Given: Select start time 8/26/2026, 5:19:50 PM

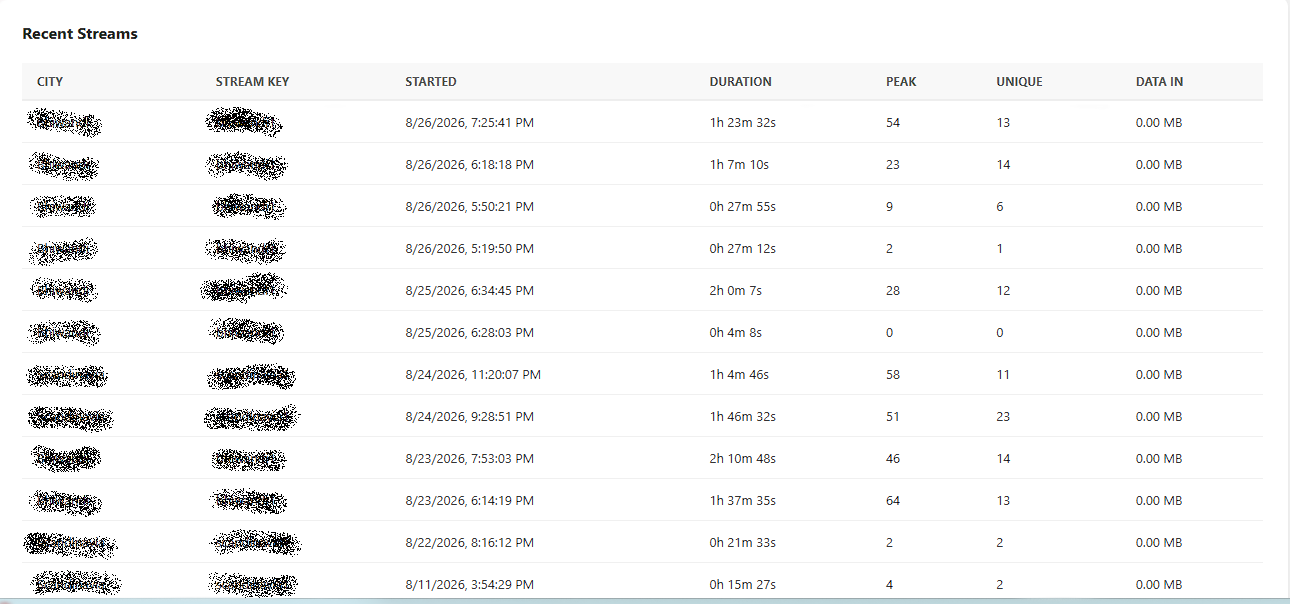Looking at the screenshot, I should (x=469, y=249).
